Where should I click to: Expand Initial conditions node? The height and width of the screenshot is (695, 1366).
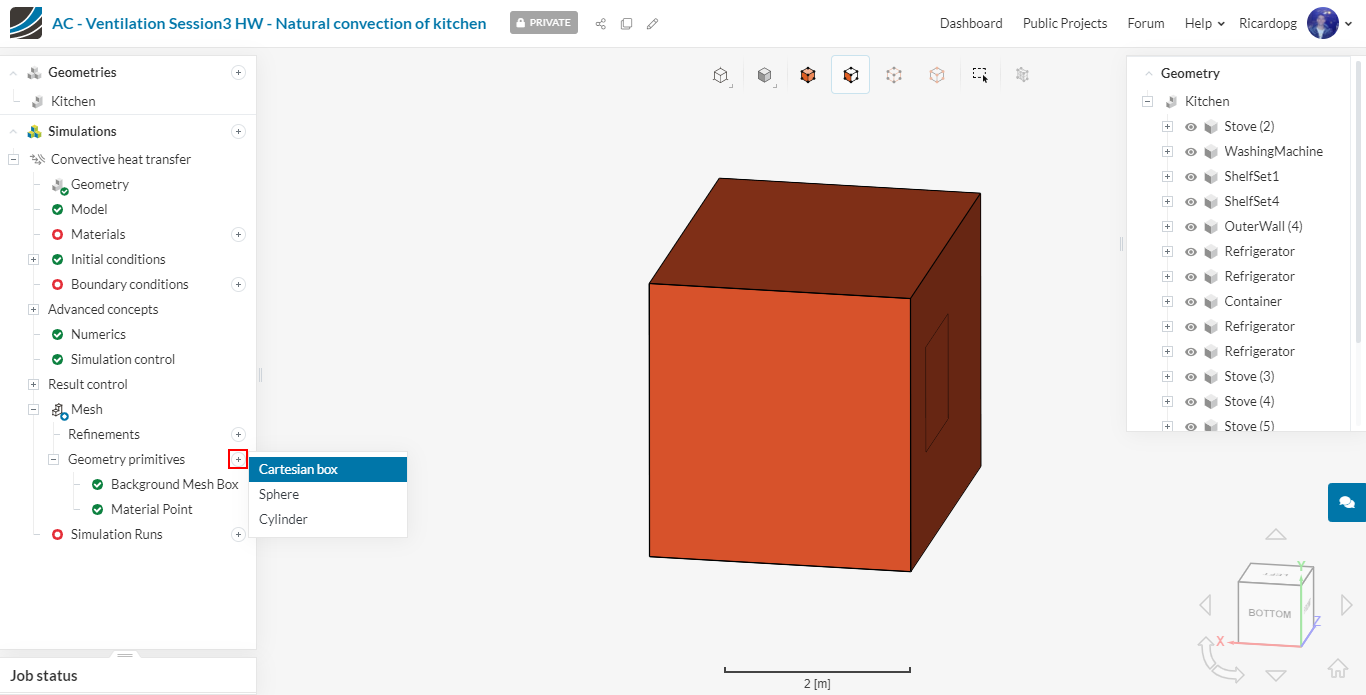coord(33,259)
